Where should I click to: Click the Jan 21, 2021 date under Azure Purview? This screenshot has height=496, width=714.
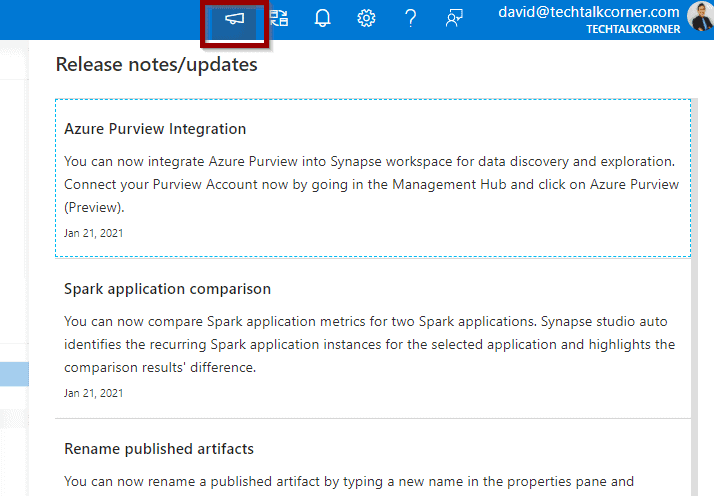93,233
